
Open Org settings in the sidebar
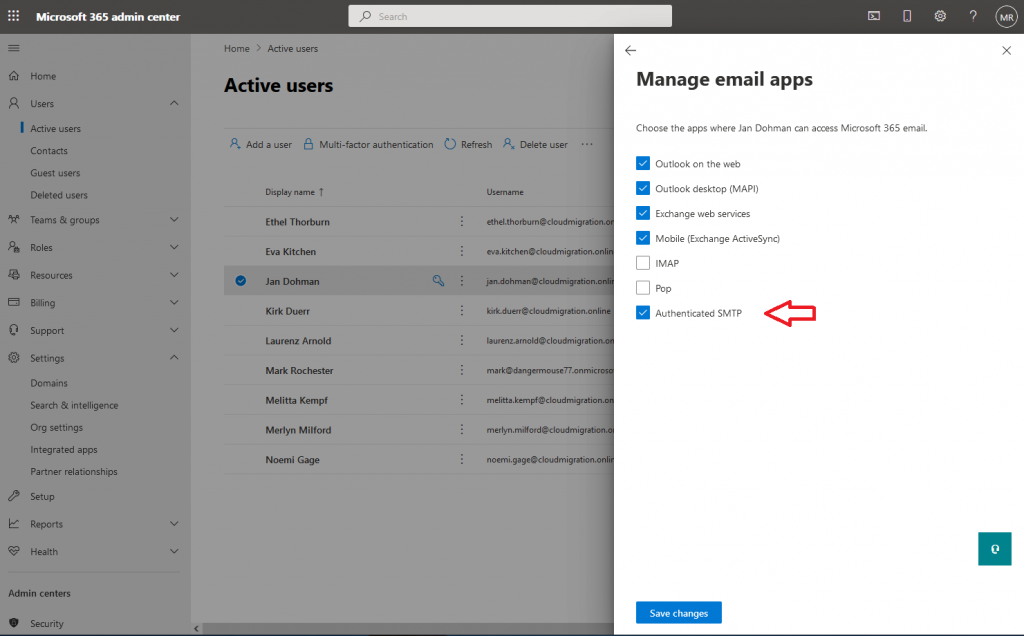point(57,428)
